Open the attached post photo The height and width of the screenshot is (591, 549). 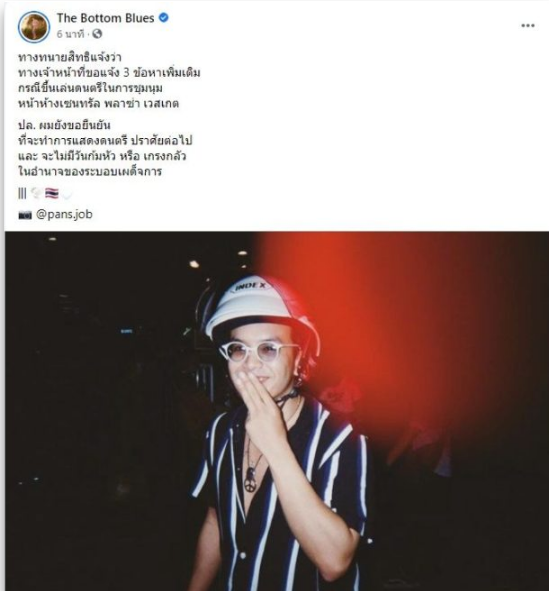pos(277,411)
